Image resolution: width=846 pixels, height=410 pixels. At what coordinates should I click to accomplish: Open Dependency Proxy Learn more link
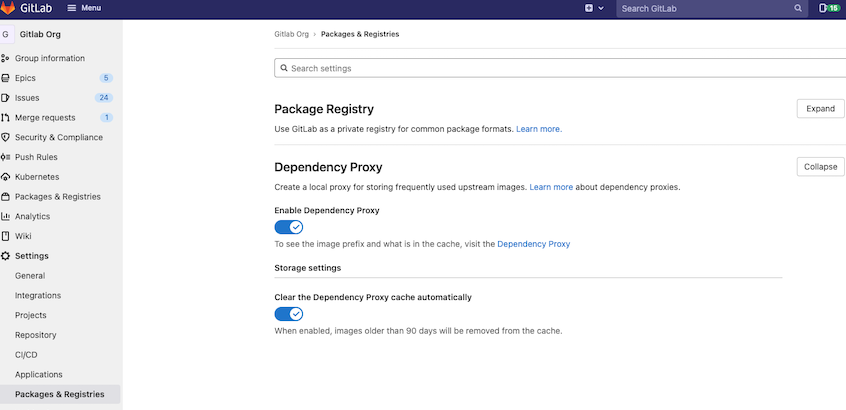551,188
